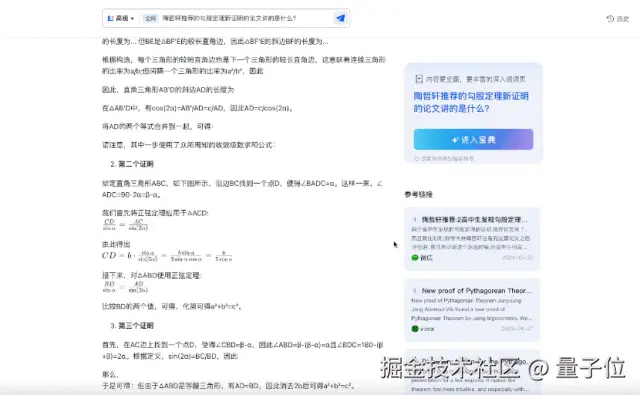This screenshot has width=640, height=395.
Task: Open New proof of Pythagorean Theorem reference
Action: pyautogui.click(x=472, y=310)
